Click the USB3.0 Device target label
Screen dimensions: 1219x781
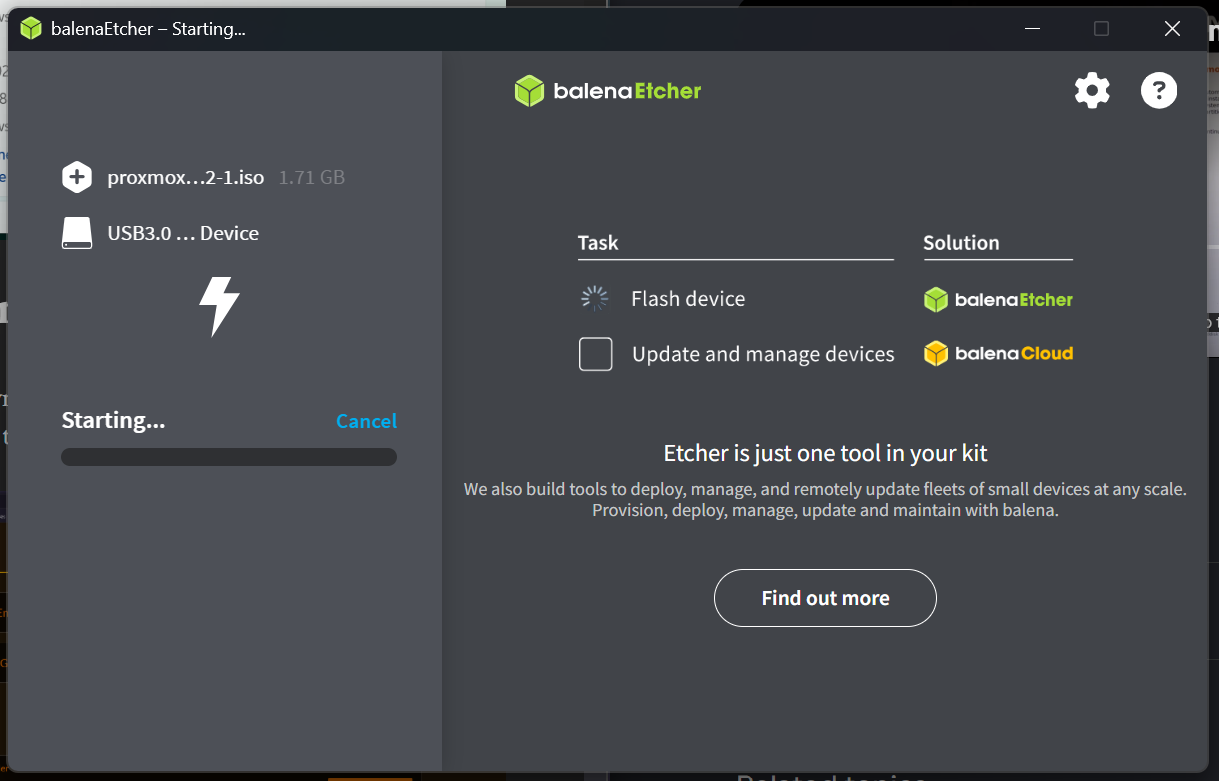tap(183, 233)
